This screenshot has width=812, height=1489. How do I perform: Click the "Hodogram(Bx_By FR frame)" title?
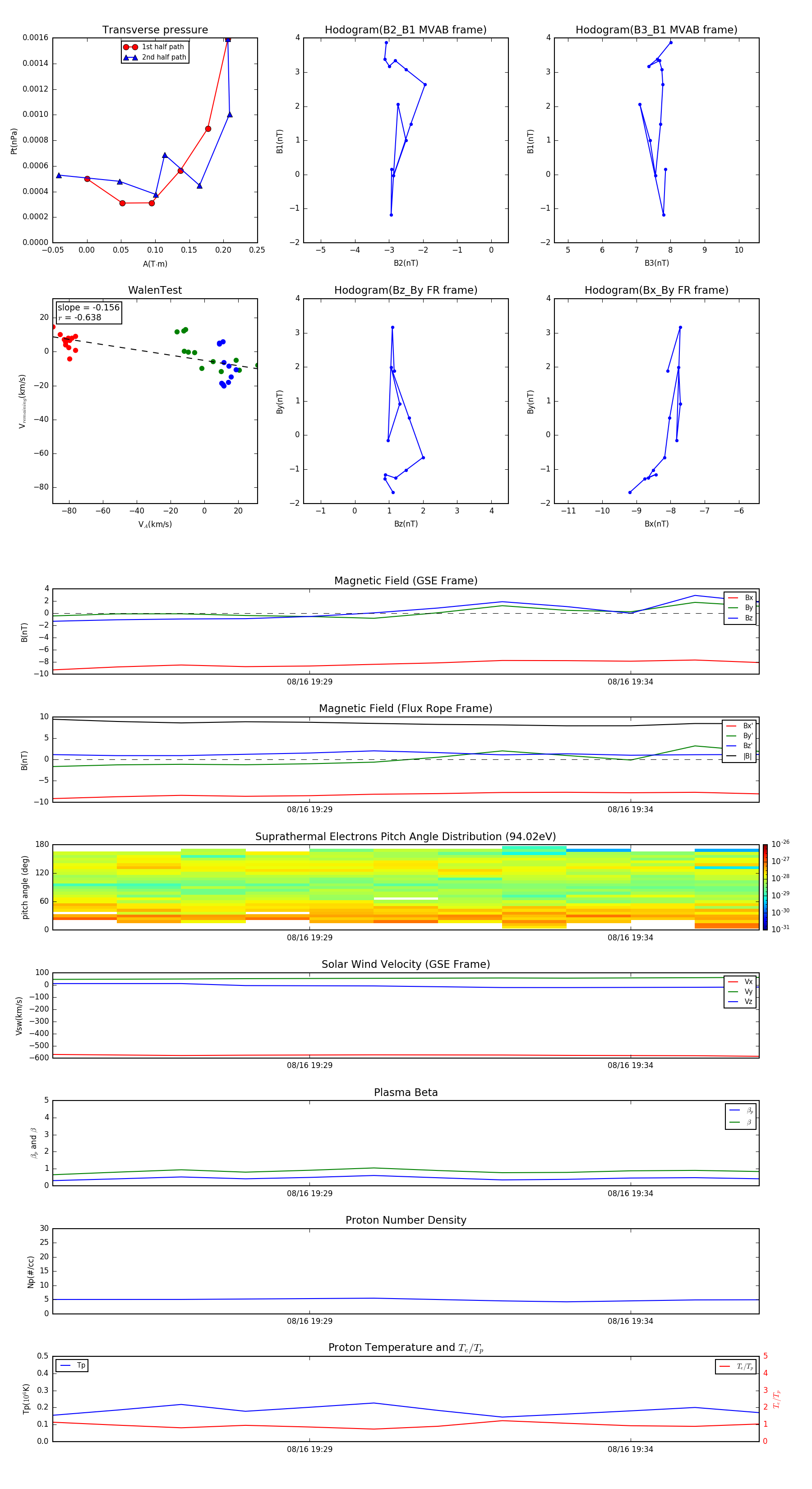(x=656, y=290)
